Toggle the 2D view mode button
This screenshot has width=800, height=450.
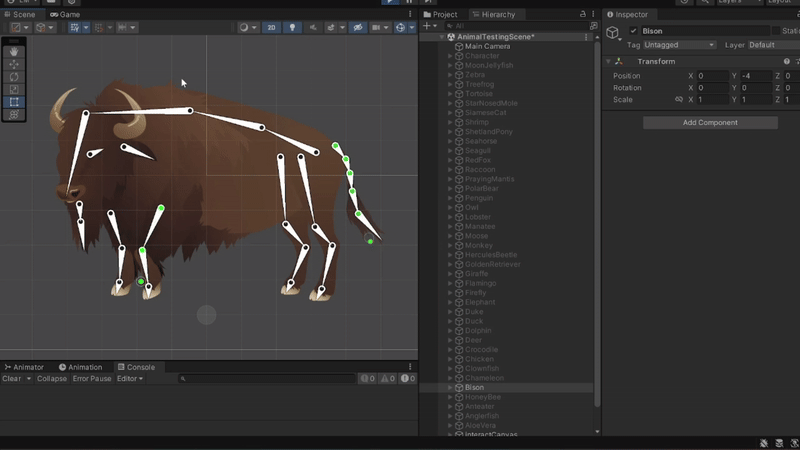(271, 28)
